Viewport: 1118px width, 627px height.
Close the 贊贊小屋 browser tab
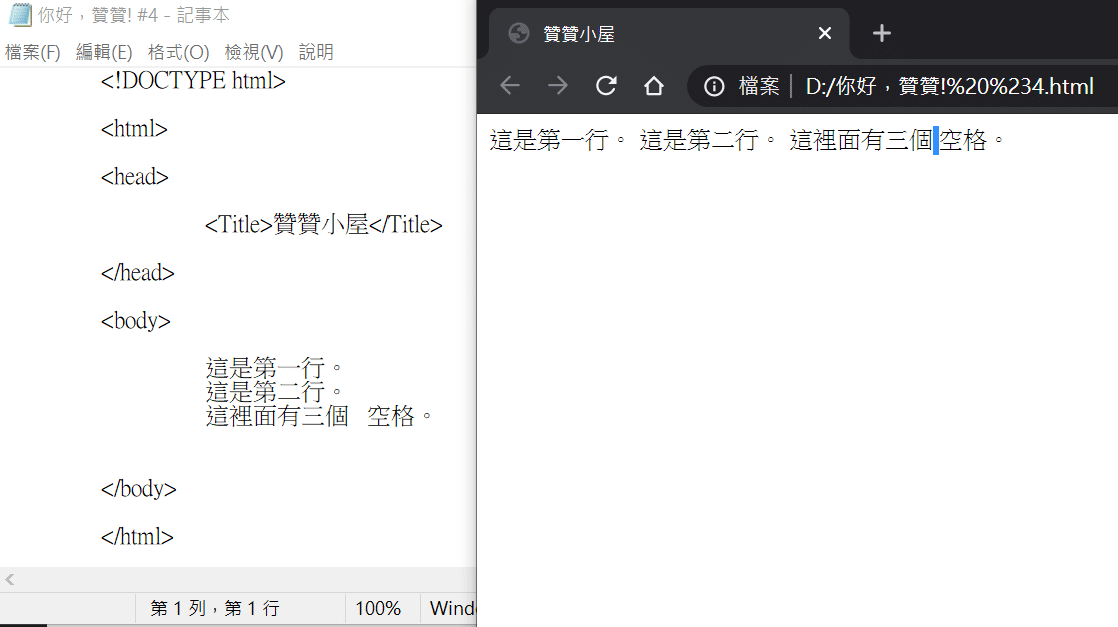tap(825, 34)
